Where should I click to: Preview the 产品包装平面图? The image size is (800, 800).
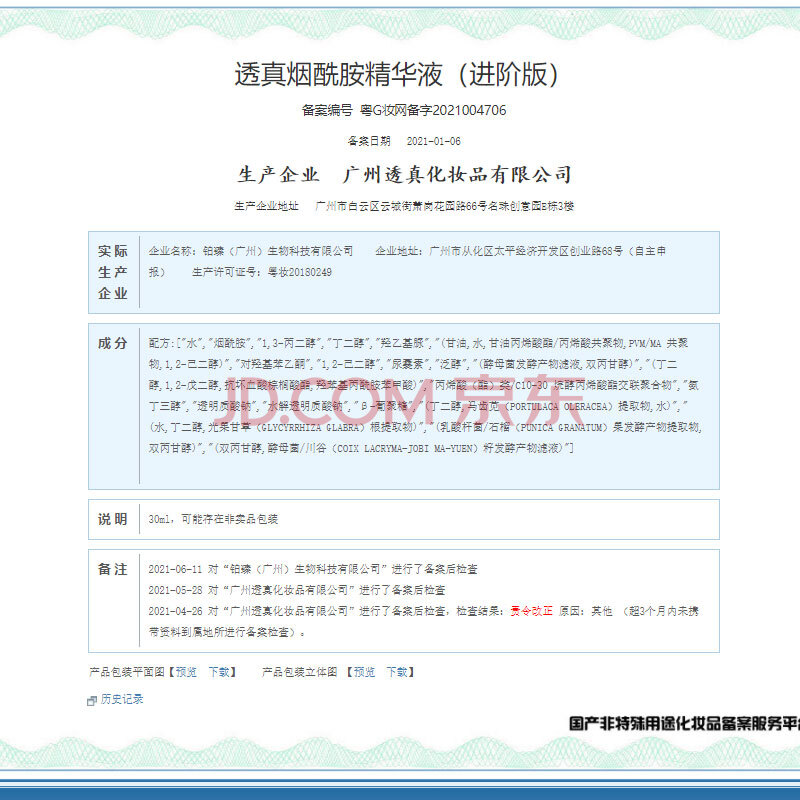[x=186, y=672]
